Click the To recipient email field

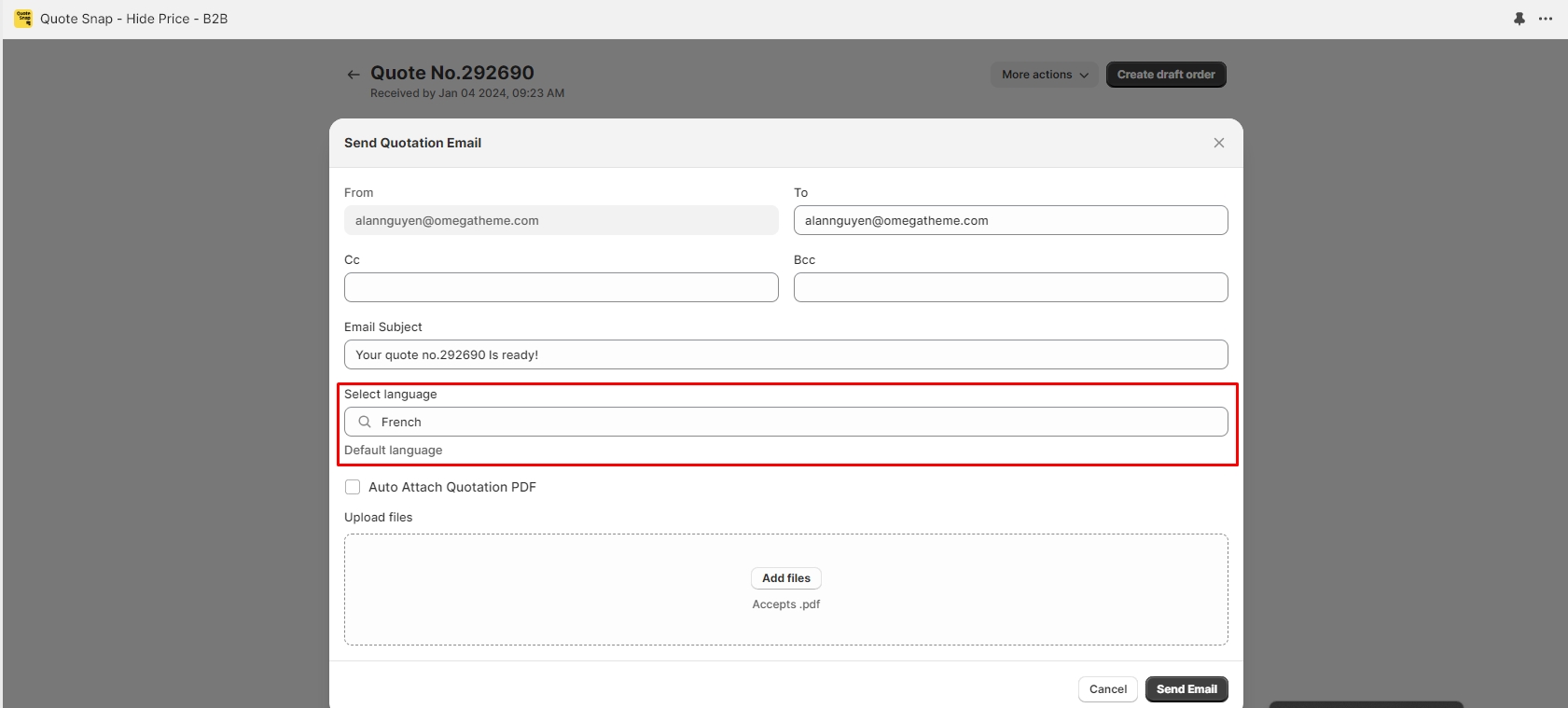[1010, 220]
